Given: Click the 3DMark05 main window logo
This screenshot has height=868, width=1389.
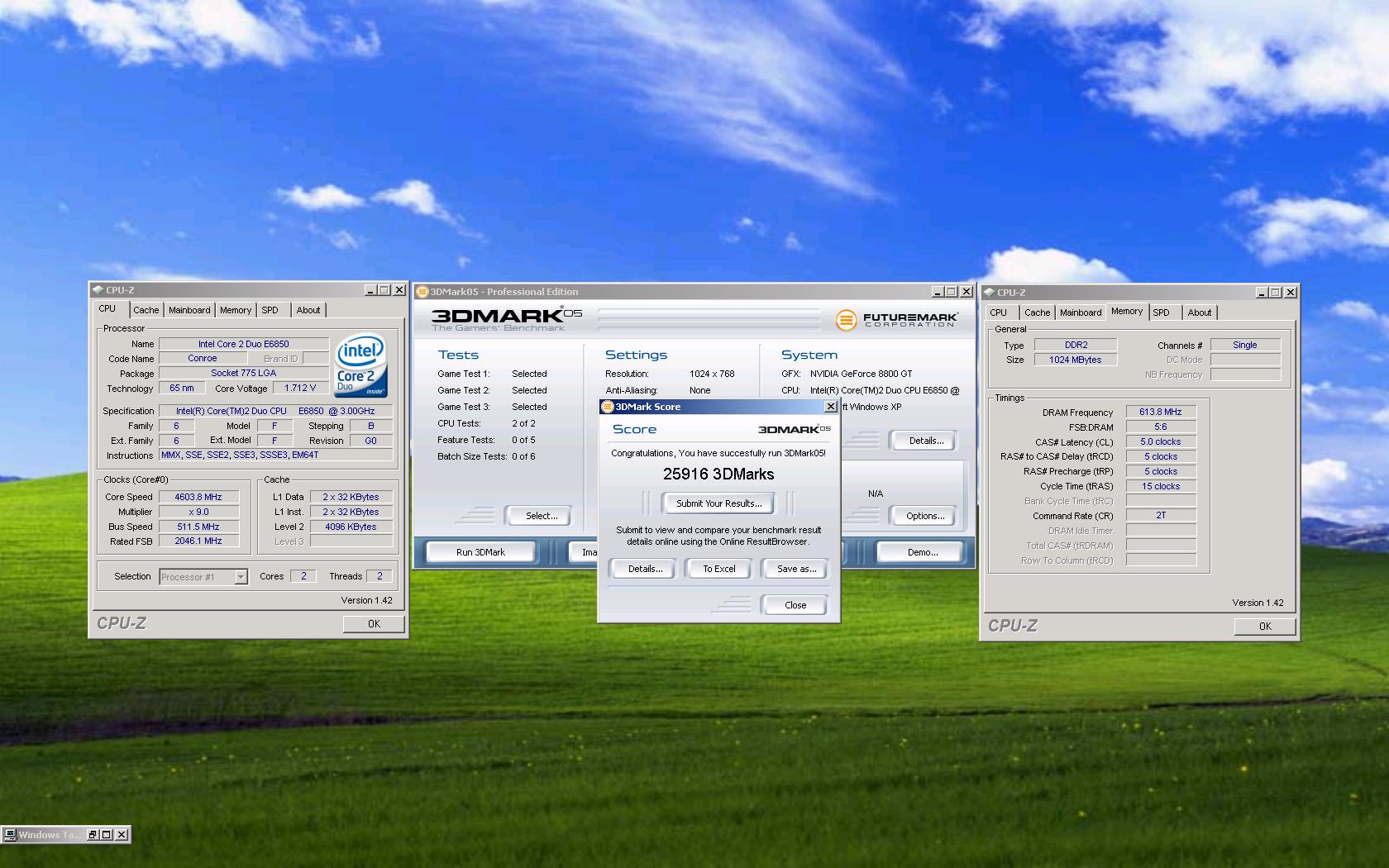Looking at the screenshot, I should (507, 318).
